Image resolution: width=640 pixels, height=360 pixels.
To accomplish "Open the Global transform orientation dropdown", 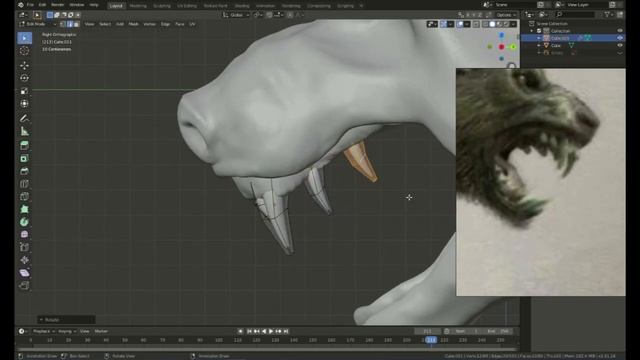I will (x=237, y=15).
